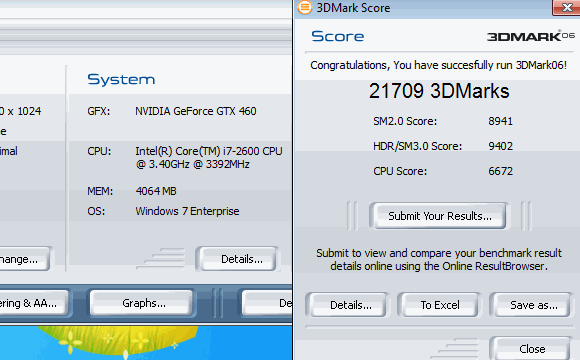Click the Close button in Score dialog
This screenshot has height=360, width=580.
pyautogui.click(x=532, y=349)
